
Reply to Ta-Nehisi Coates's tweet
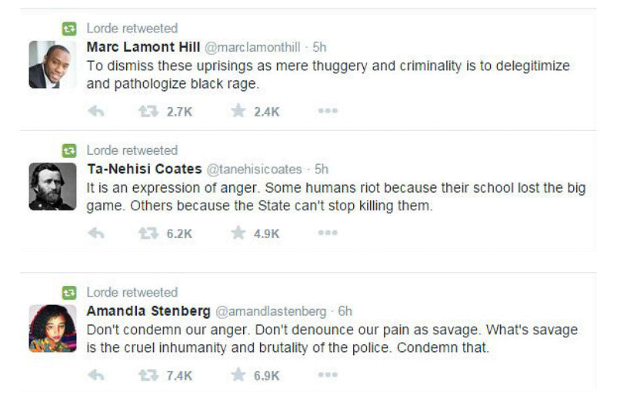click(x=96, y=233)
